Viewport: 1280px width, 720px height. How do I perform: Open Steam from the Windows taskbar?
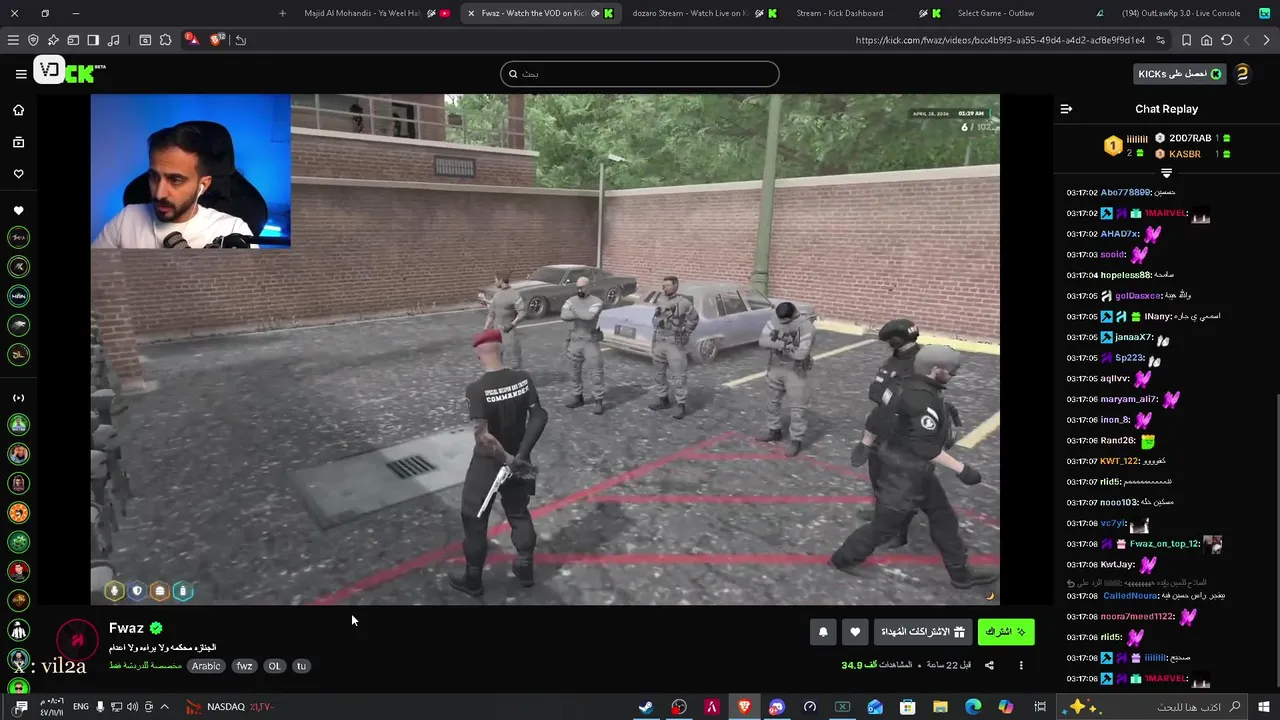click(646, 707)
